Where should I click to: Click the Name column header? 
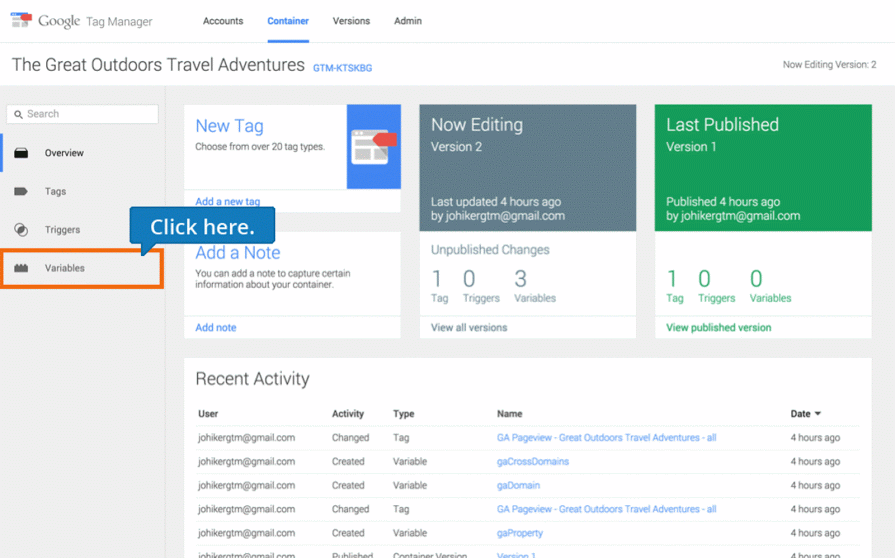[x=510, y=414]
